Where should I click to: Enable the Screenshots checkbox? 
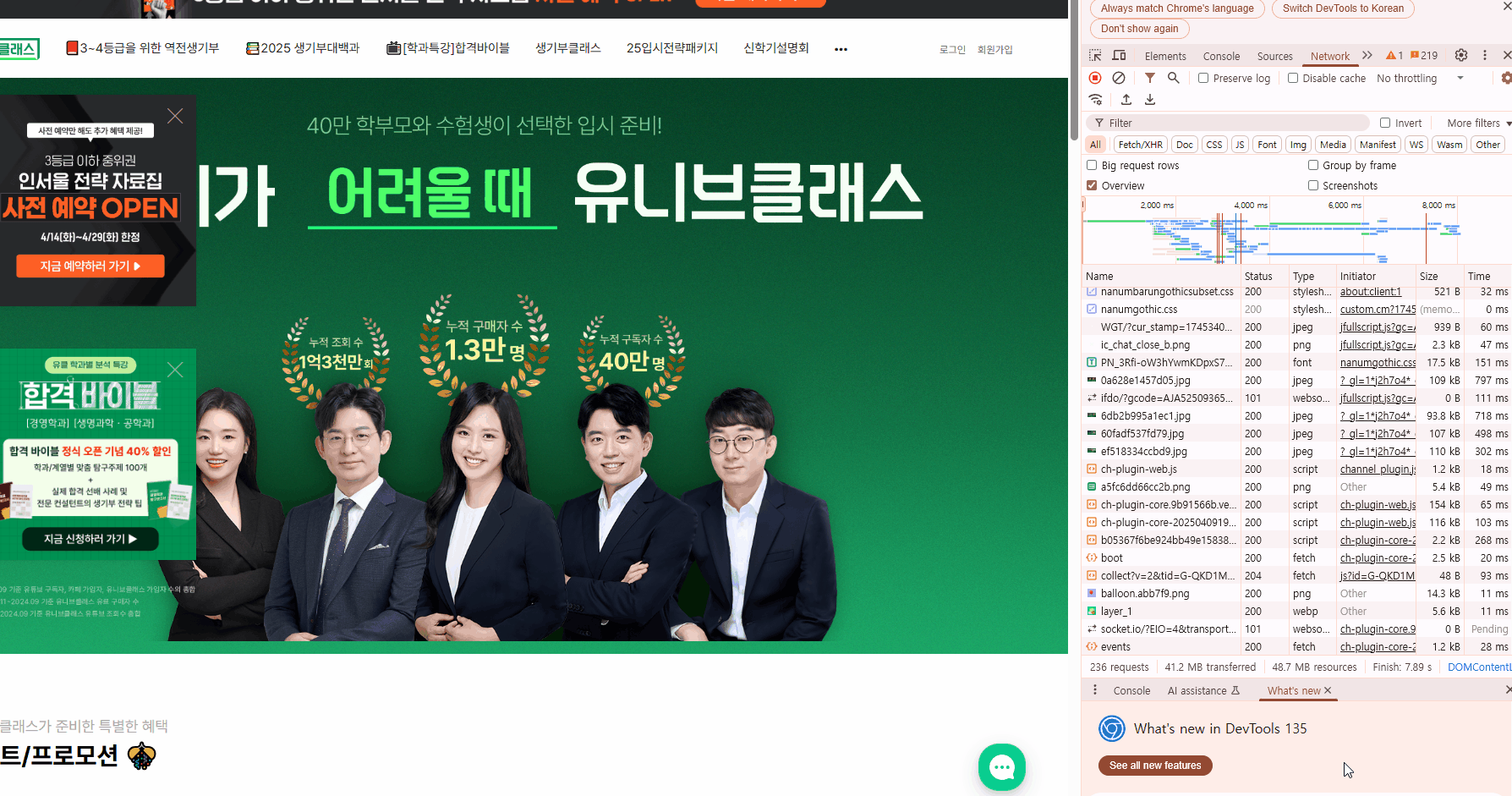click(1313, 185)
